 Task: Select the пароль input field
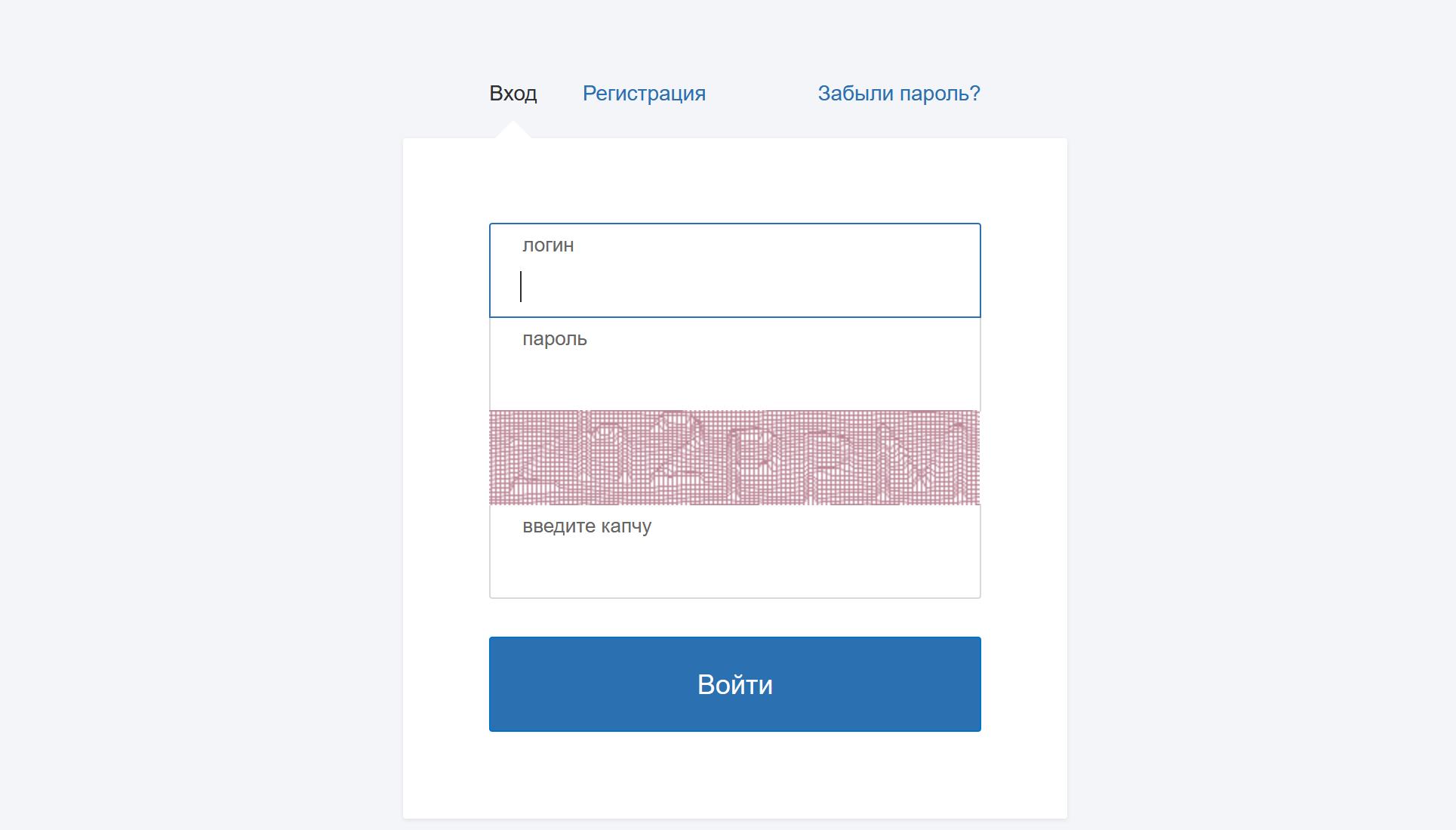(x=735, y=364)
